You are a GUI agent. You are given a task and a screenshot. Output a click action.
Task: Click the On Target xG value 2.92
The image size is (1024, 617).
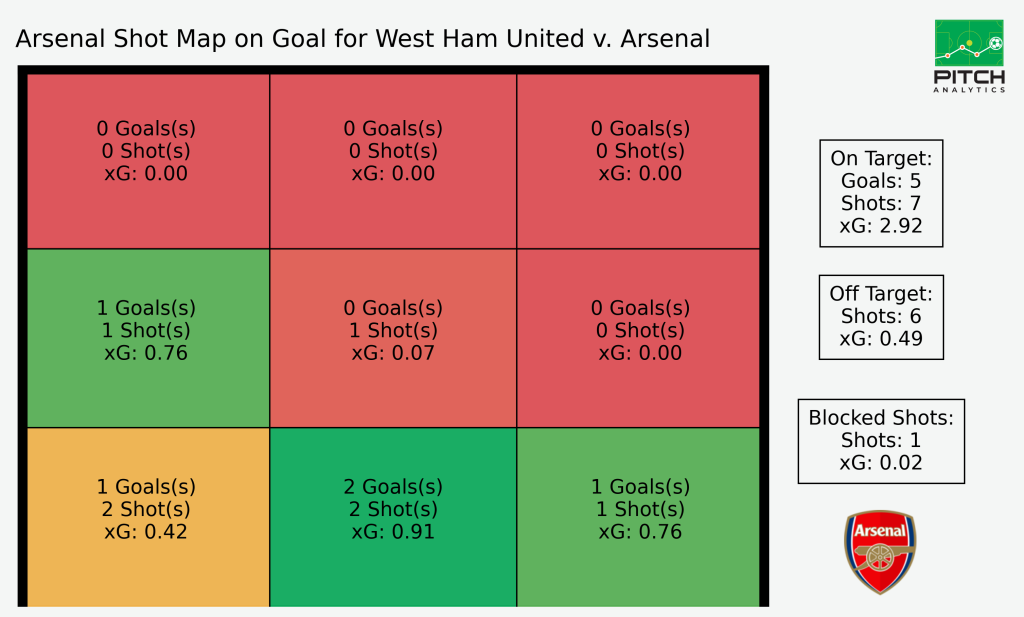click(x=881, y=226)
